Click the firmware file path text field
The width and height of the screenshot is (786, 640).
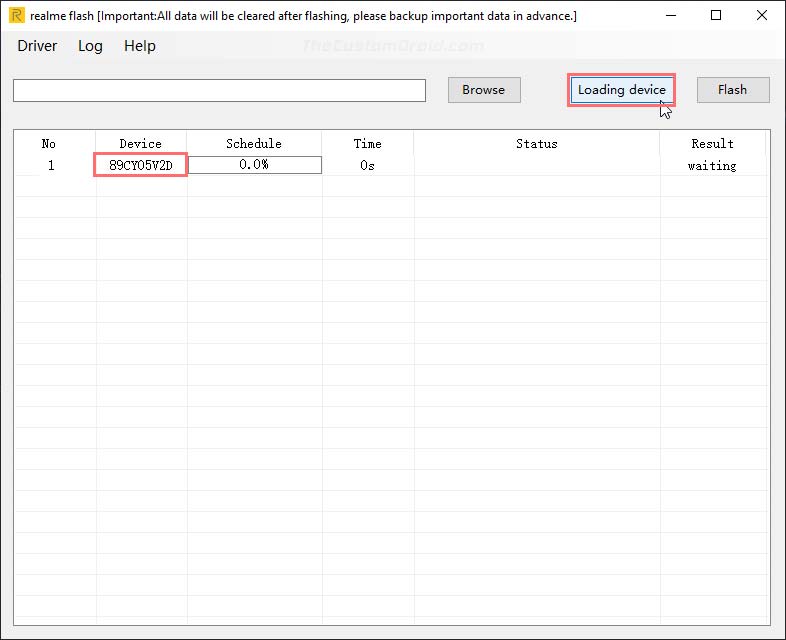(219, 90)
